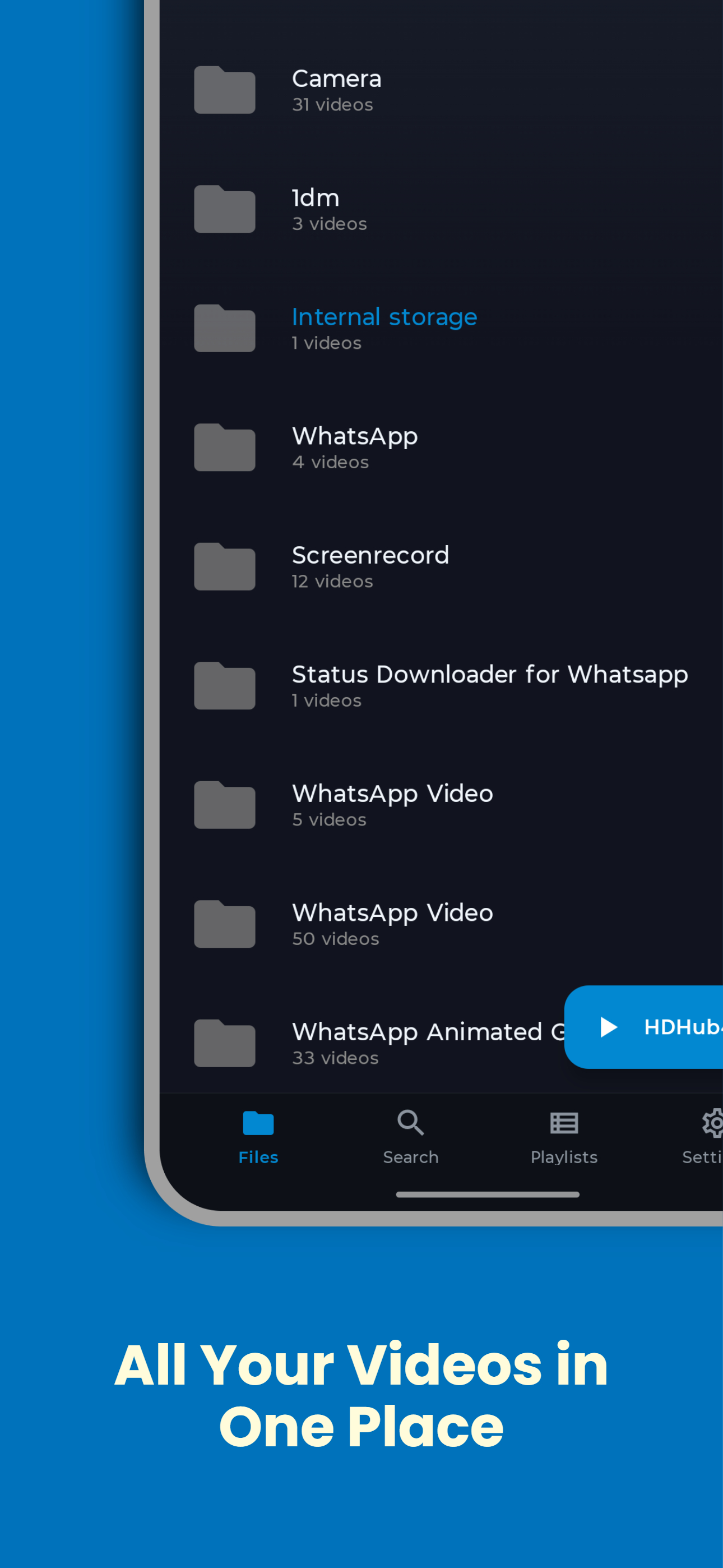Screen dimensions: 723x1568
Task: Select the Screenrecord folder name
Action: tap(370, 555)
